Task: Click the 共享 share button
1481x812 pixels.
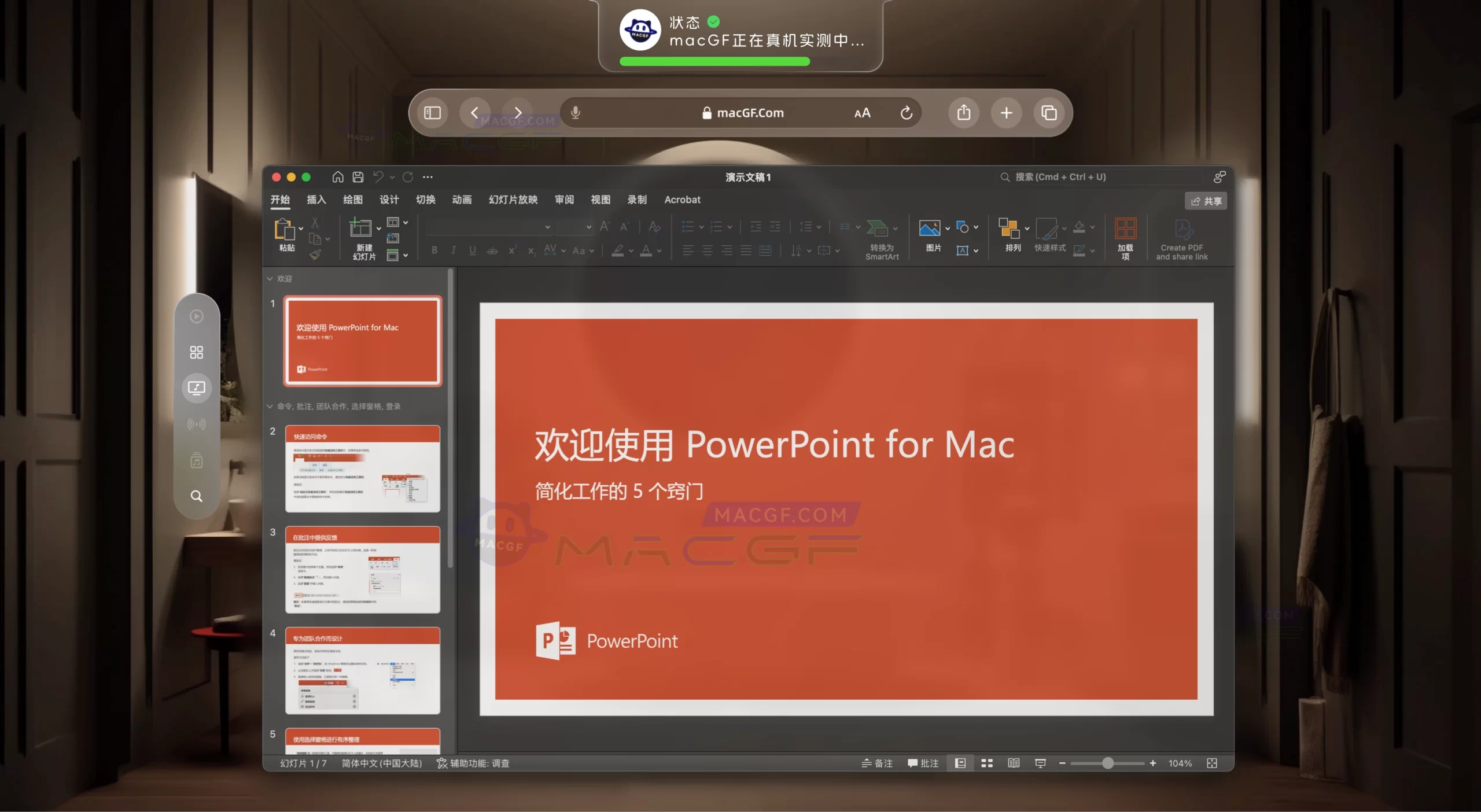Action: click(1206, 201)
